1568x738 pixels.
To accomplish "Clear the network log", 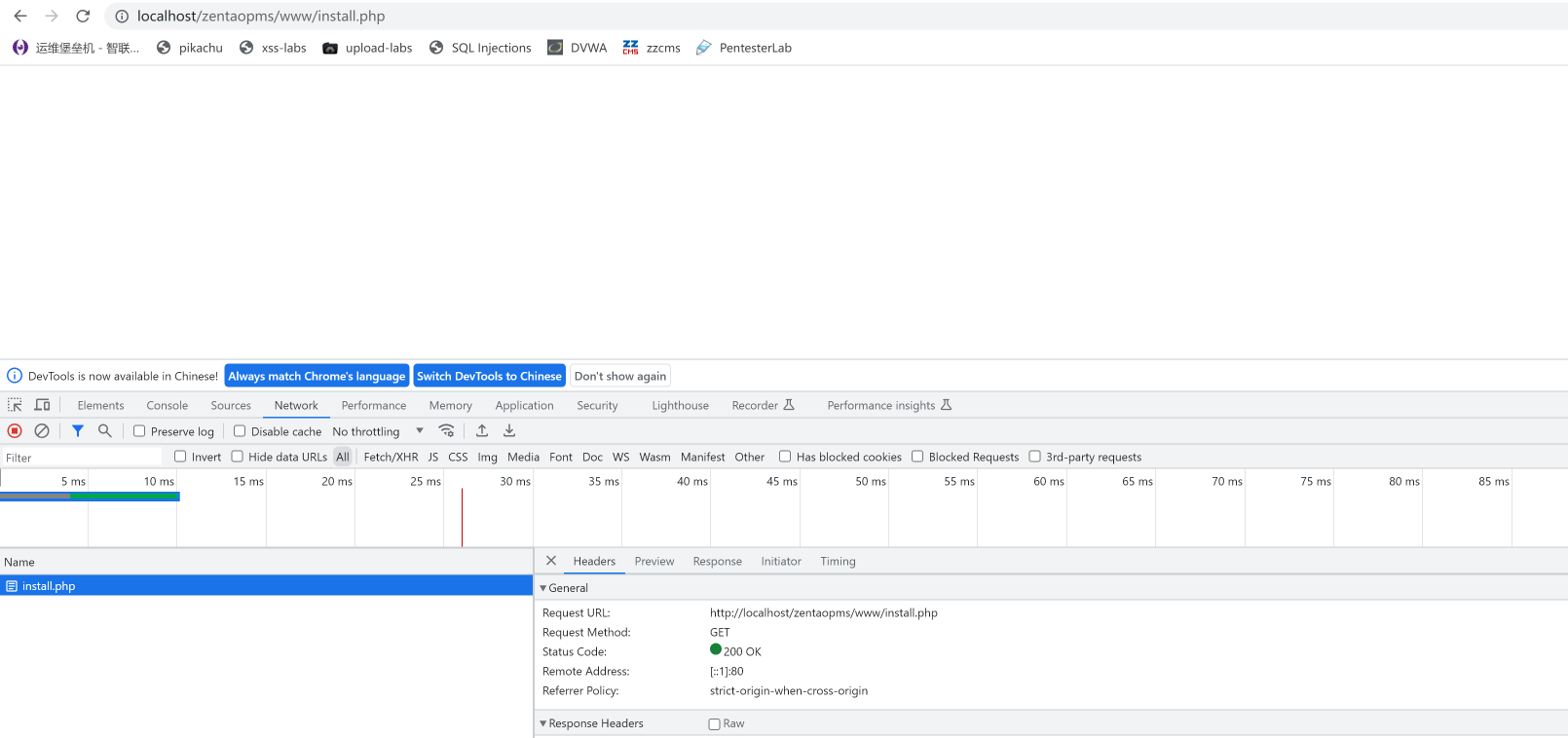I will point(42,431).
